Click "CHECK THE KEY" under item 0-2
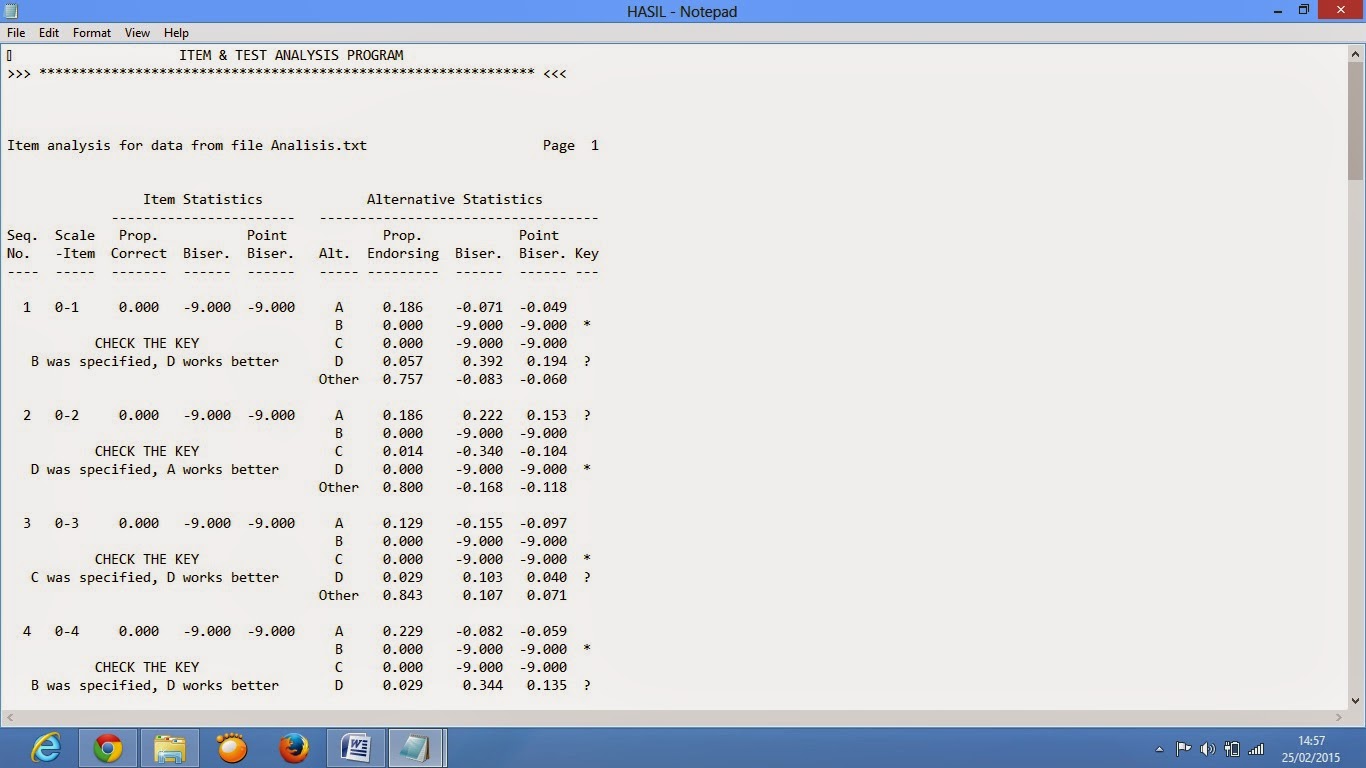Viewport: 1366px width, 768px height. (x=147, y=451)
